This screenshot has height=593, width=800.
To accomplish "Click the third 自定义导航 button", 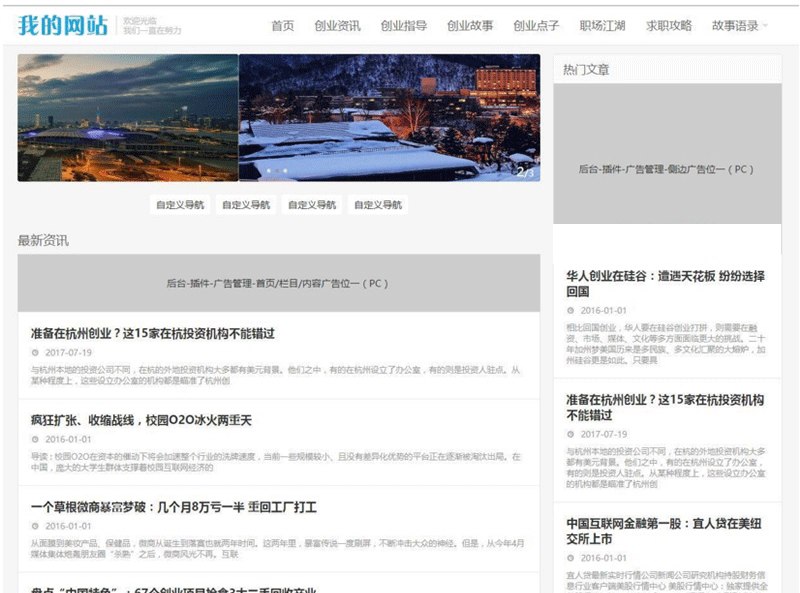I will [x=312, y=205].
